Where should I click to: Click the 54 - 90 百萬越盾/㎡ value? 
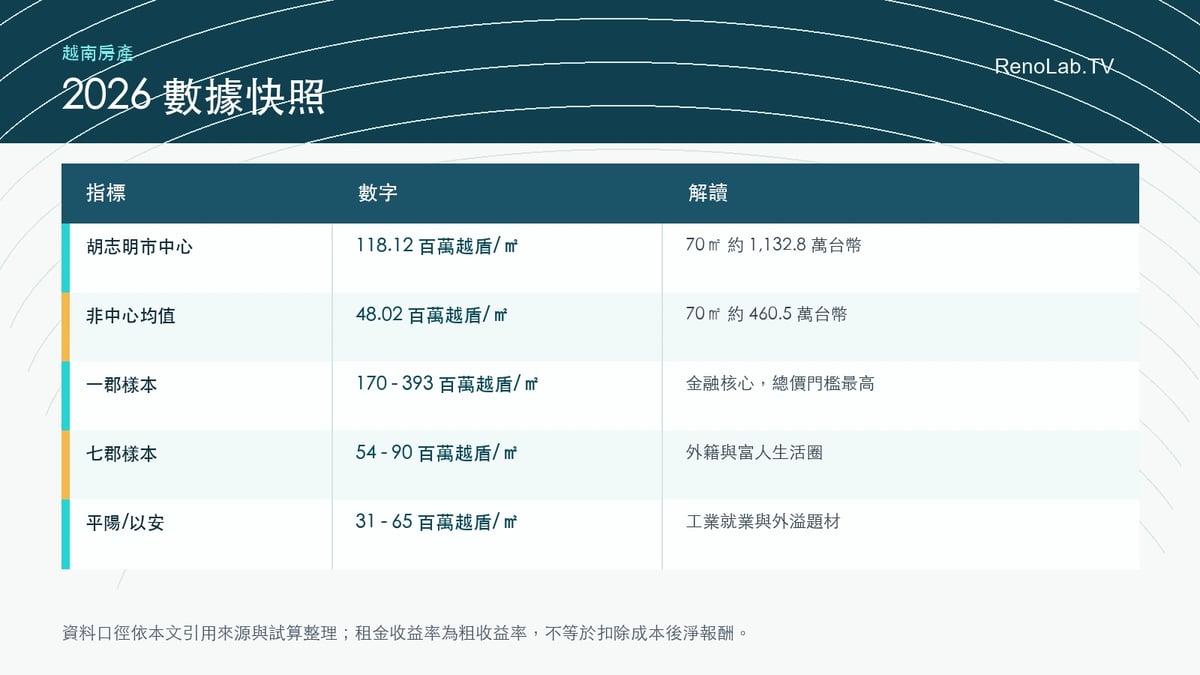pos(436,452)
